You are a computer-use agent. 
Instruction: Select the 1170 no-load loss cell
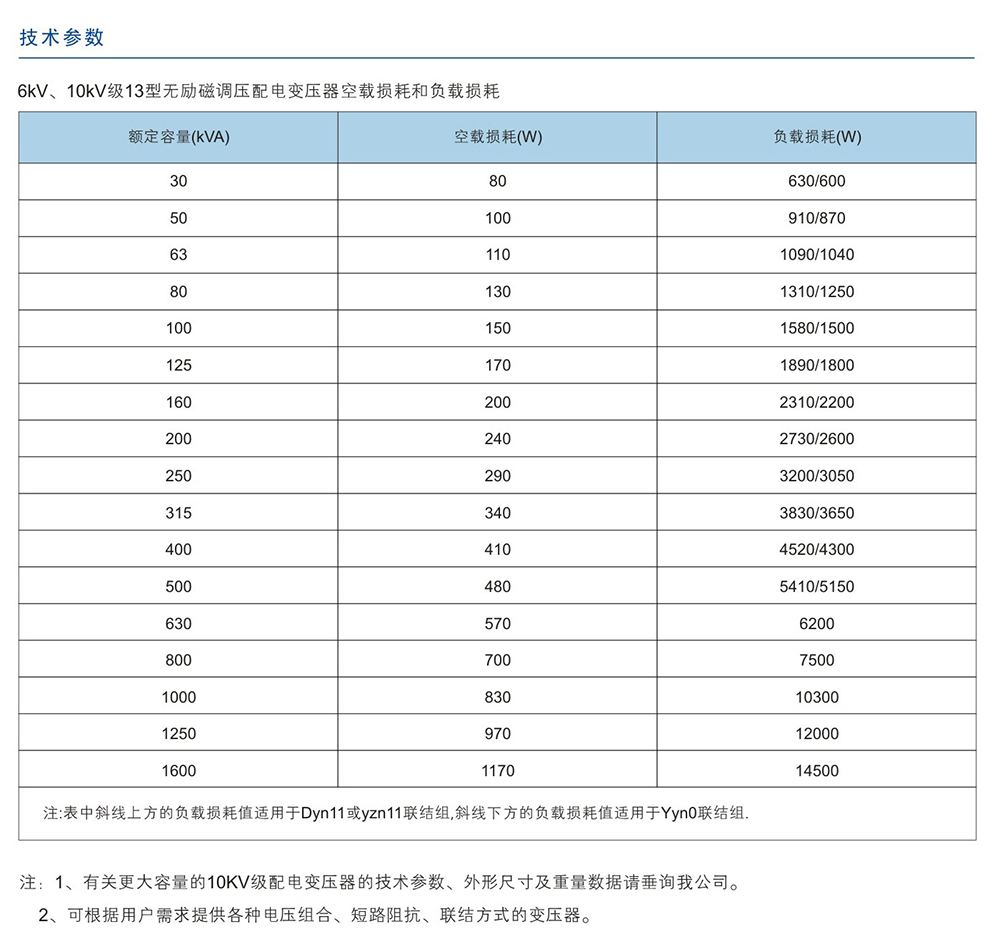click(x=497, y=770)
